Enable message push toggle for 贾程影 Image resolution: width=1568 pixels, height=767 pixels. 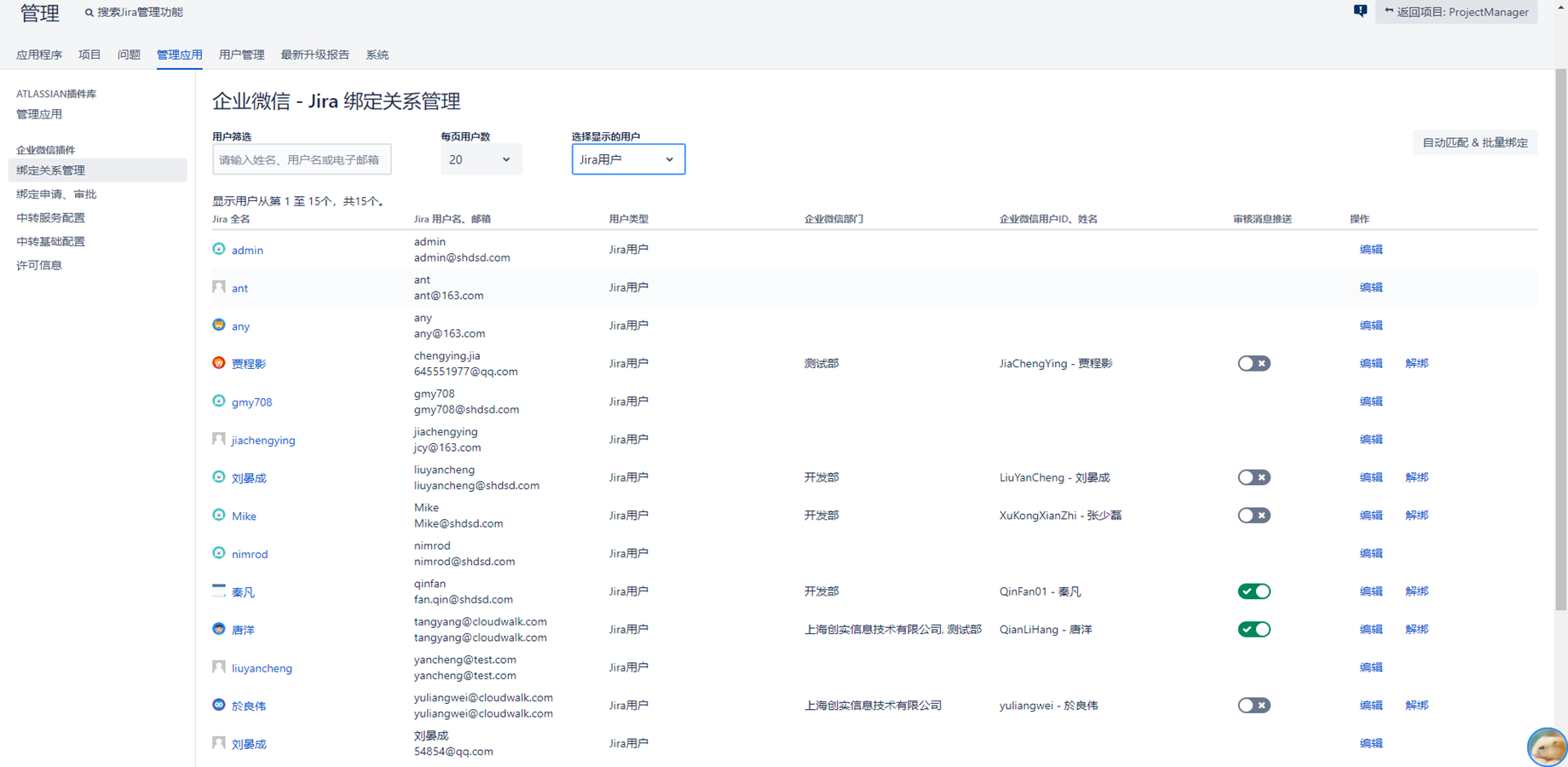(1254, 364)
